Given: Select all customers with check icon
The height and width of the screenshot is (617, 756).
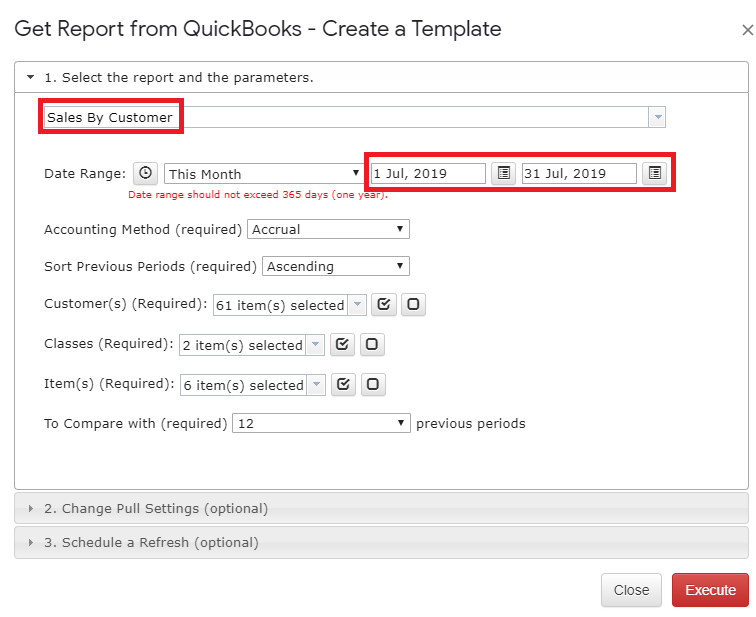Looking at the screenshot, I should (x=384, y=305).
